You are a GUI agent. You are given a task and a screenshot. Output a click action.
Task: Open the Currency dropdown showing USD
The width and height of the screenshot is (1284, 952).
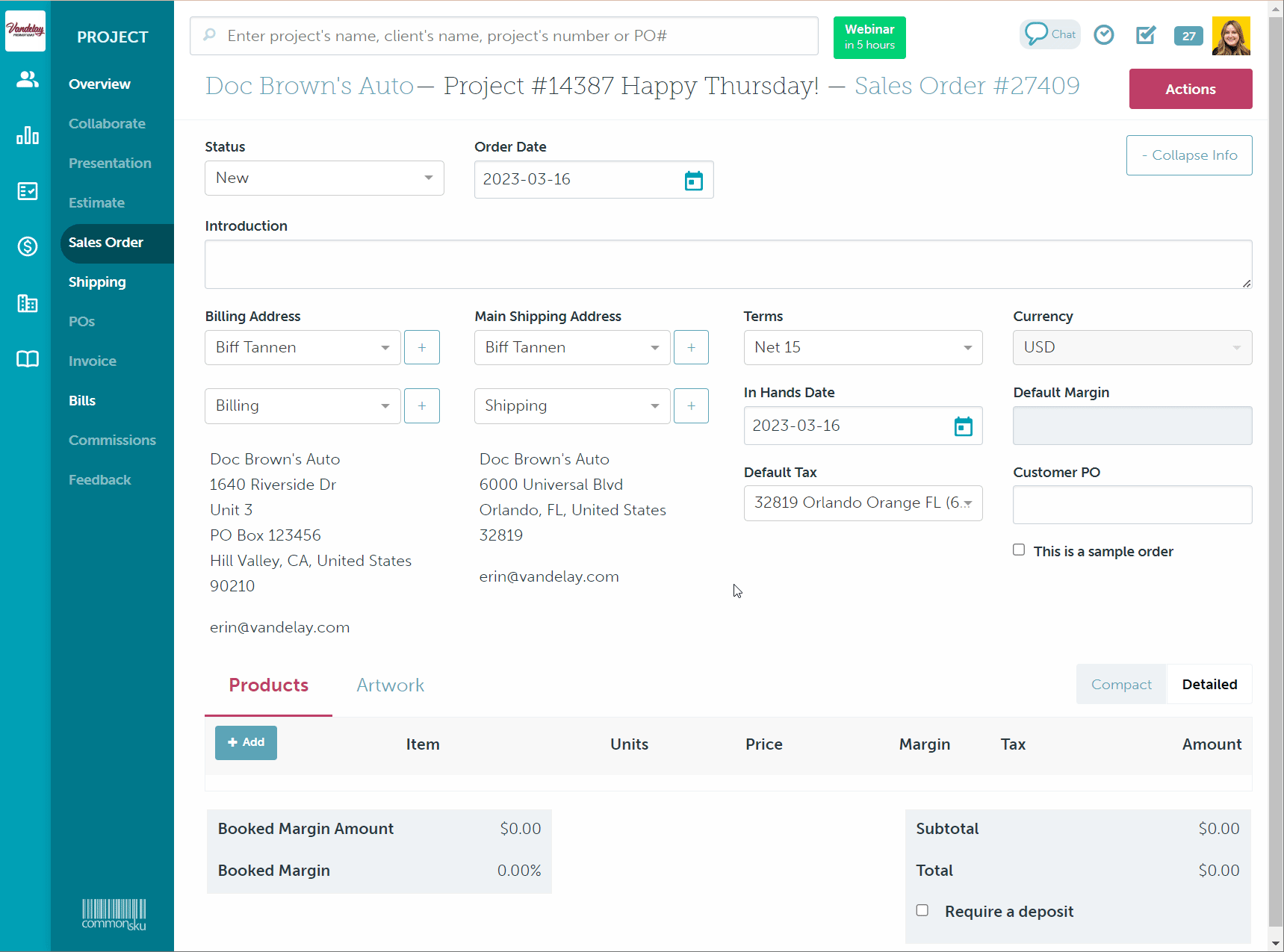pyautogui.click(x=1131, y=347)
